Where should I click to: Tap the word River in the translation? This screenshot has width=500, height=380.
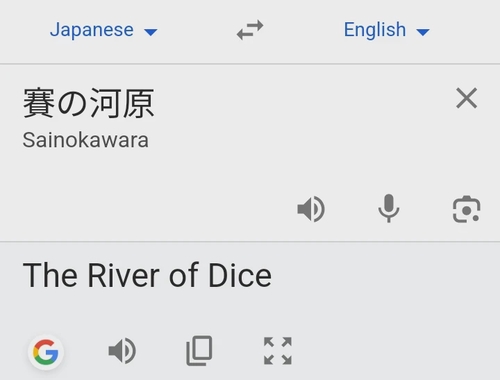[124, 275]
